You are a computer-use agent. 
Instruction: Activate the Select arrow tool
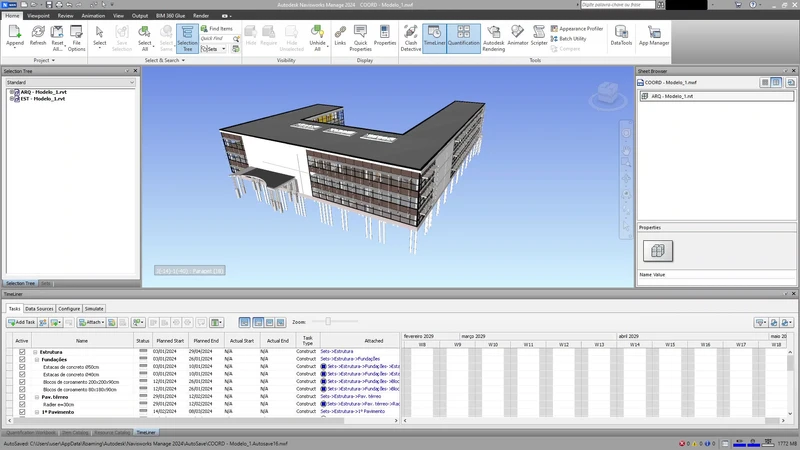click(x=99, y=37)
